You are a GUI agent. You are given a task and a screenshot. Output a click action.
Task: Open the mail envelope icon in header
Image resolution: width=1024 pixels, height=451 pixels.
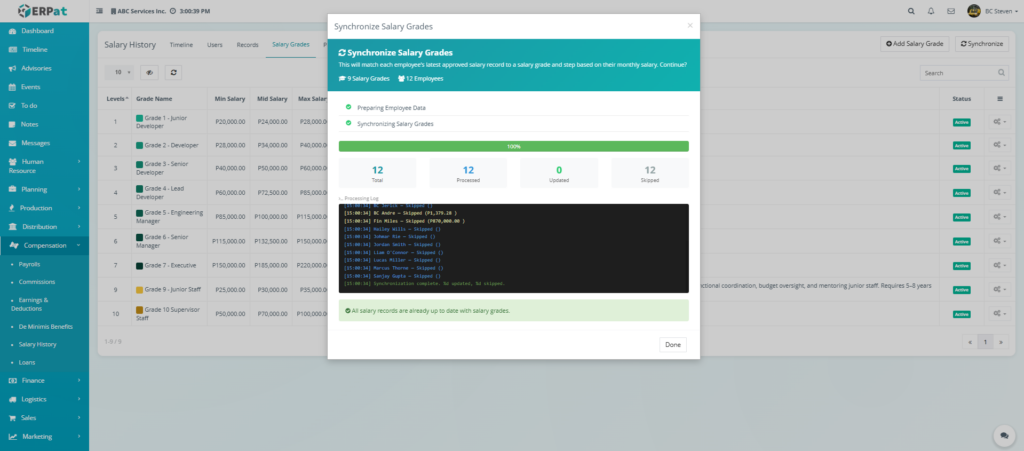[x=951, y=11]
